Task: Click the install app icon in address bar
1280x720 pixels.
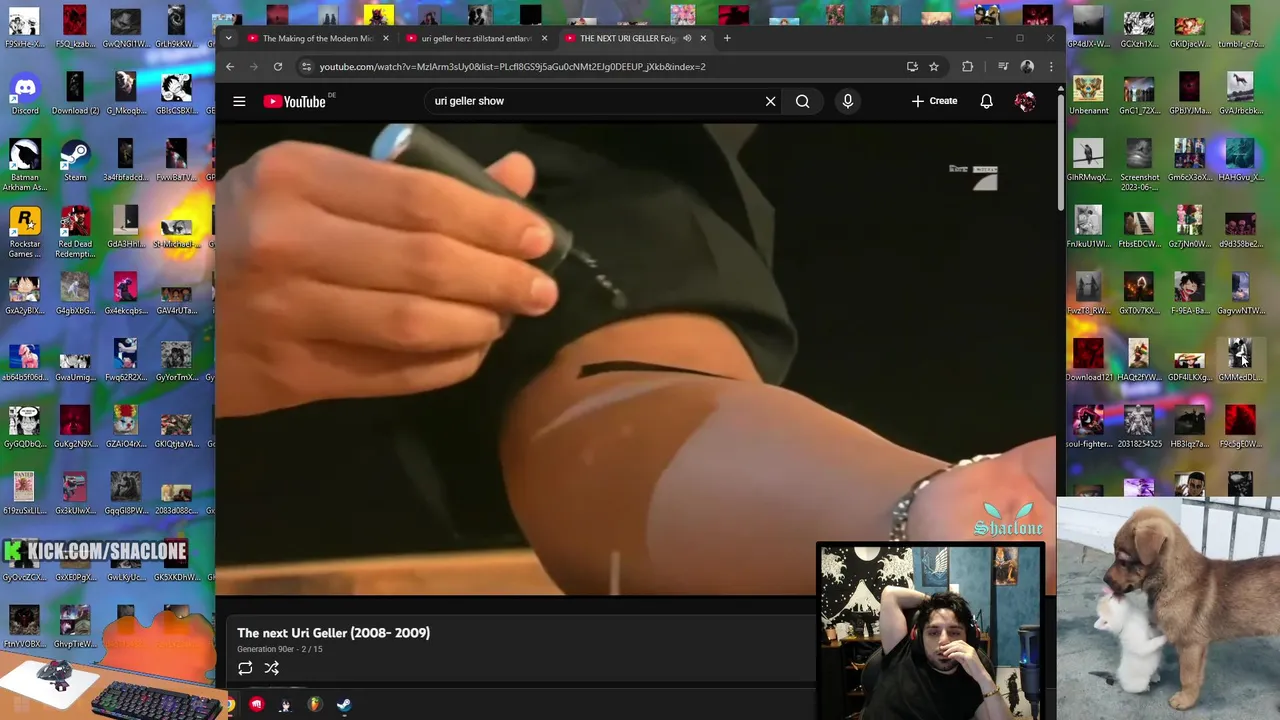Action: click(x=912, y=67)
